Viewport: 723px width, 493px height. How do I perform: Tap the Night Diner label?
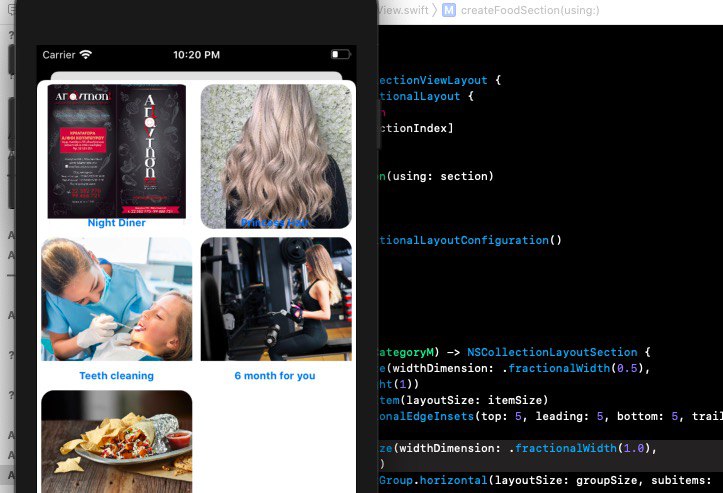(x=117, y=223)
